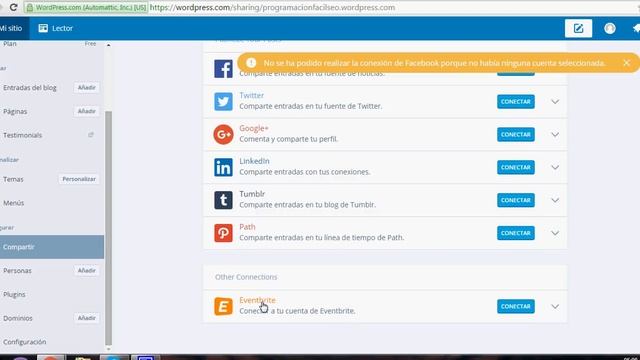Connect the LinkedIn account
This screenshot has width=640, height=360.
(x=516, y=167)
